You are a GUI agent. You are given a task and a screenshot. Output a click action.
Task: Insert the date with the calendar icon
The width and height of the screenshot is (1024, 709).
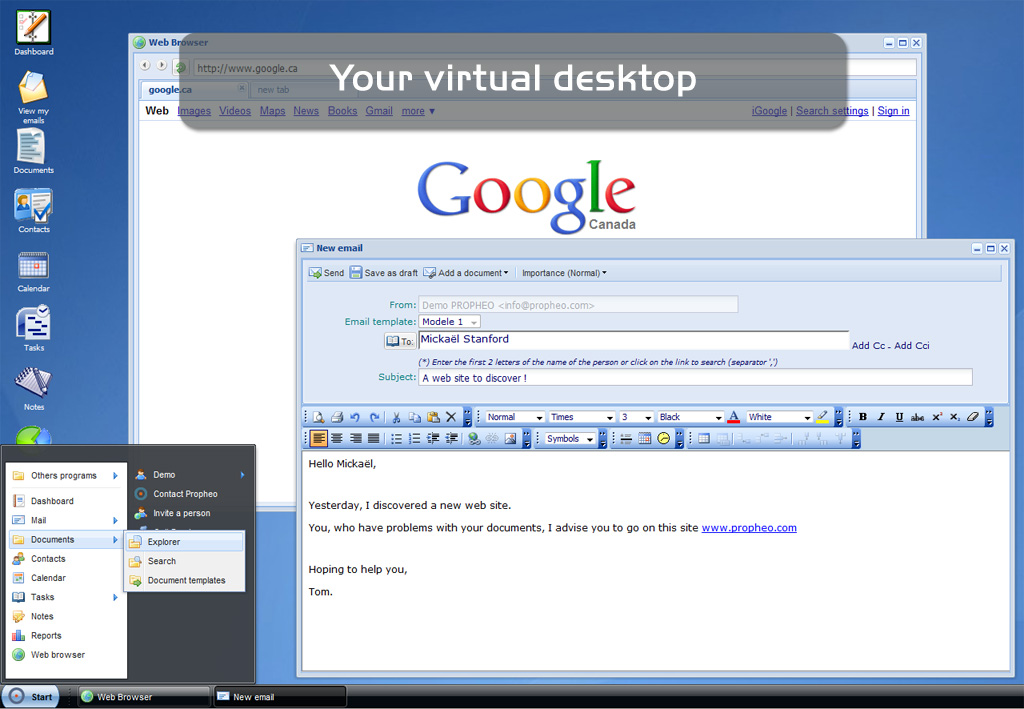[x=645, y=439]
